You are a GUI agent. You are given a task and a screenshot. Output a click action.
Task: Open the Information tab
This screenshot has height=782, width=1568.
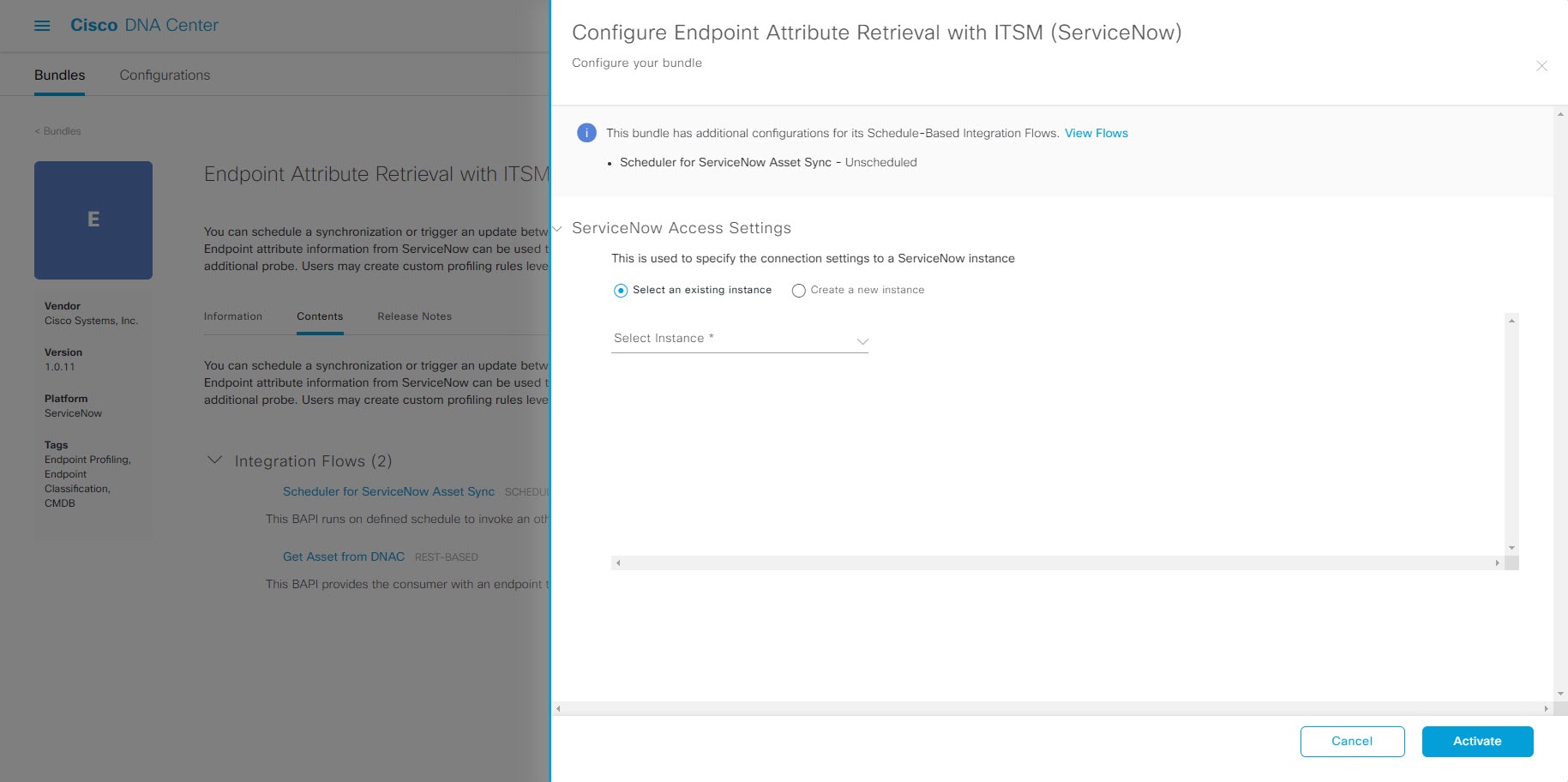[233, 316]
